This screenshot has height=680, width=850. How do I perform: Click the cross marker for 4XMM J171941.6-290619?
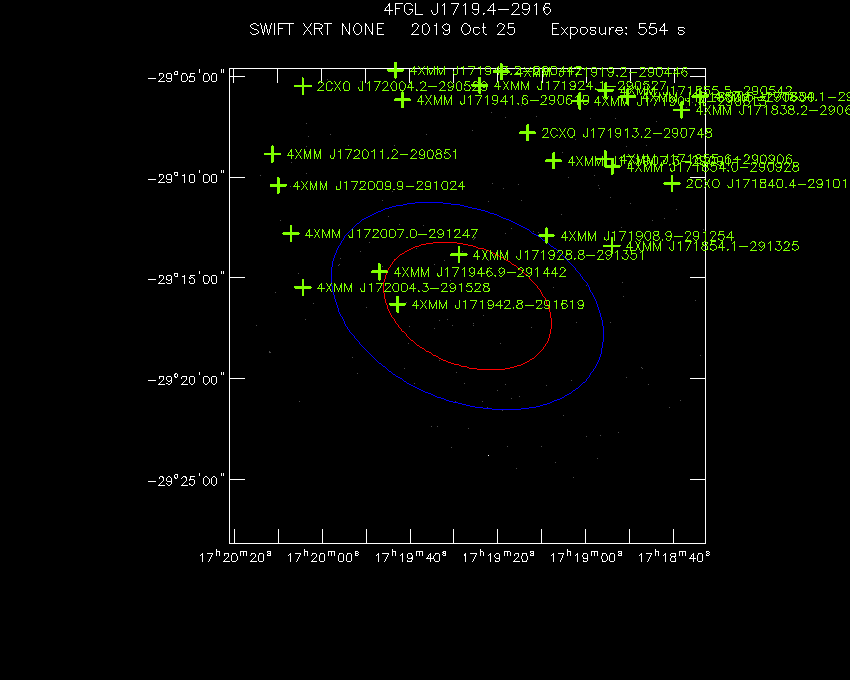402,100
